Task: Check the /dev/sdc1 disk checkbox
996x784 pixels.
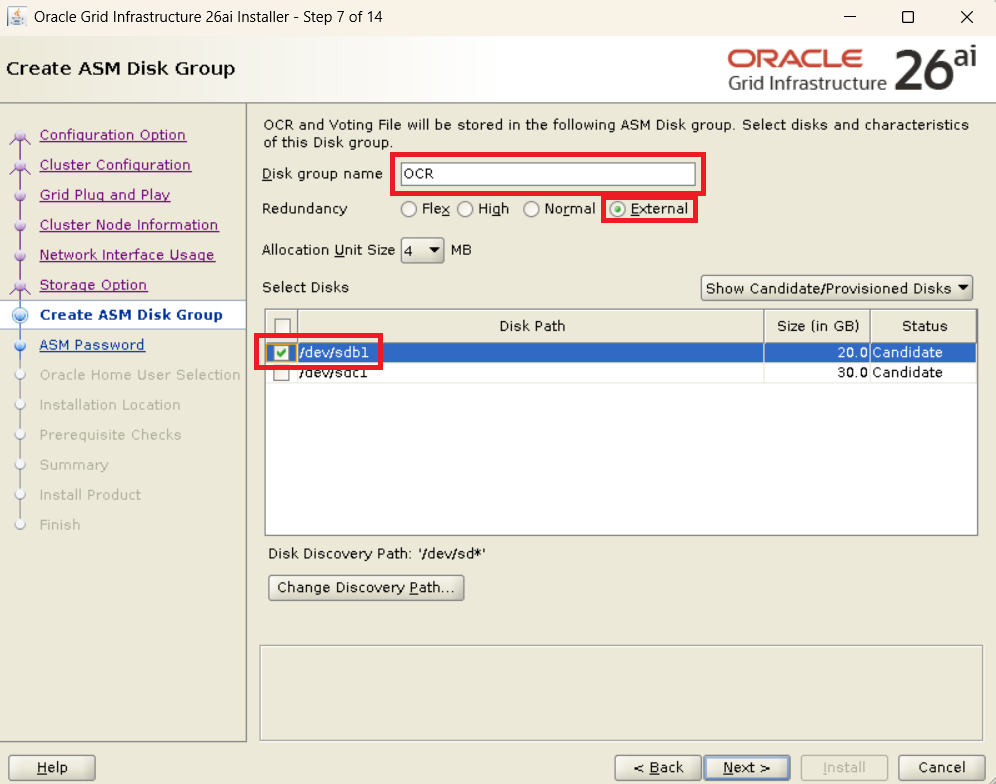Action: (x=282, y=373)
